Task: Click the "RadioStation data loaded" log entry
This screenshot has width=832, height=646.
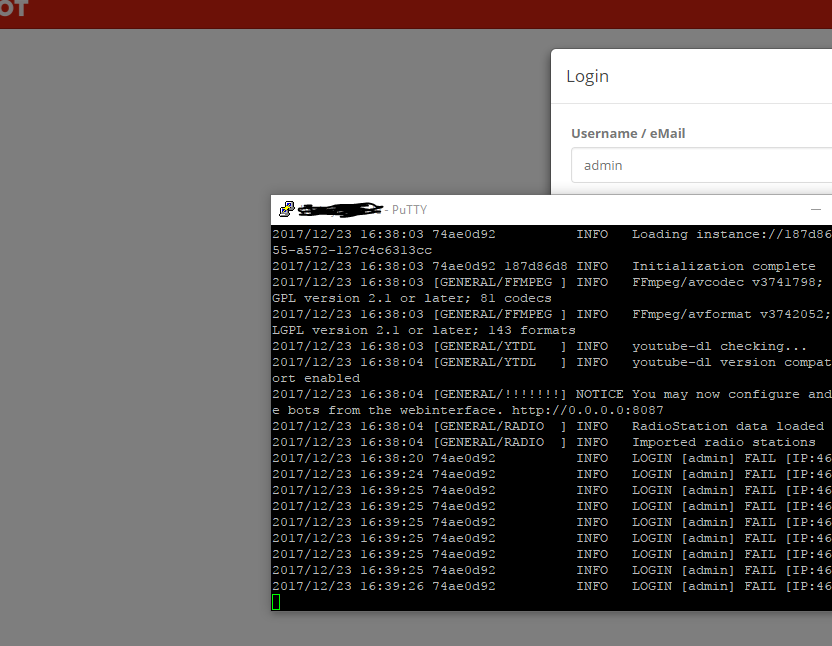Action: click(x=727, y=426)
